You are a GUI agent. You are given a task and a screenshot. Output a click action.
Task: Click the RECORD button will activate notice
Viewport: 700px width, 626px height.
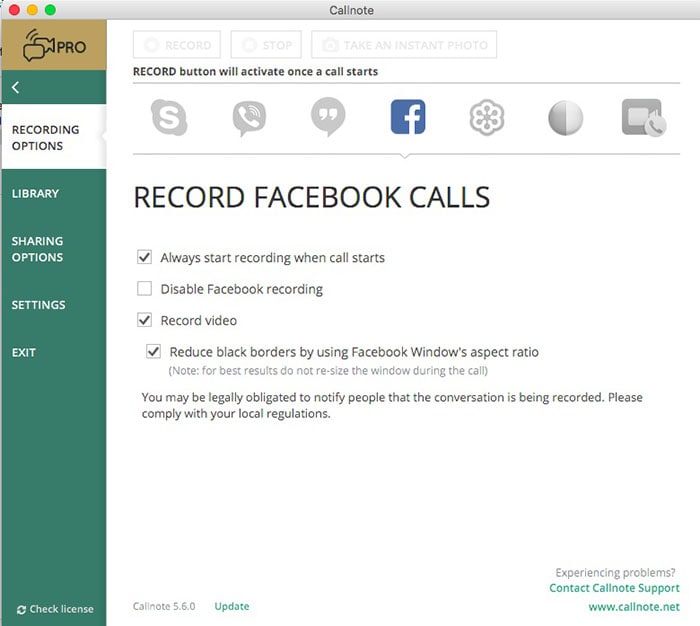pyautogui.click(x=255, y=71)
